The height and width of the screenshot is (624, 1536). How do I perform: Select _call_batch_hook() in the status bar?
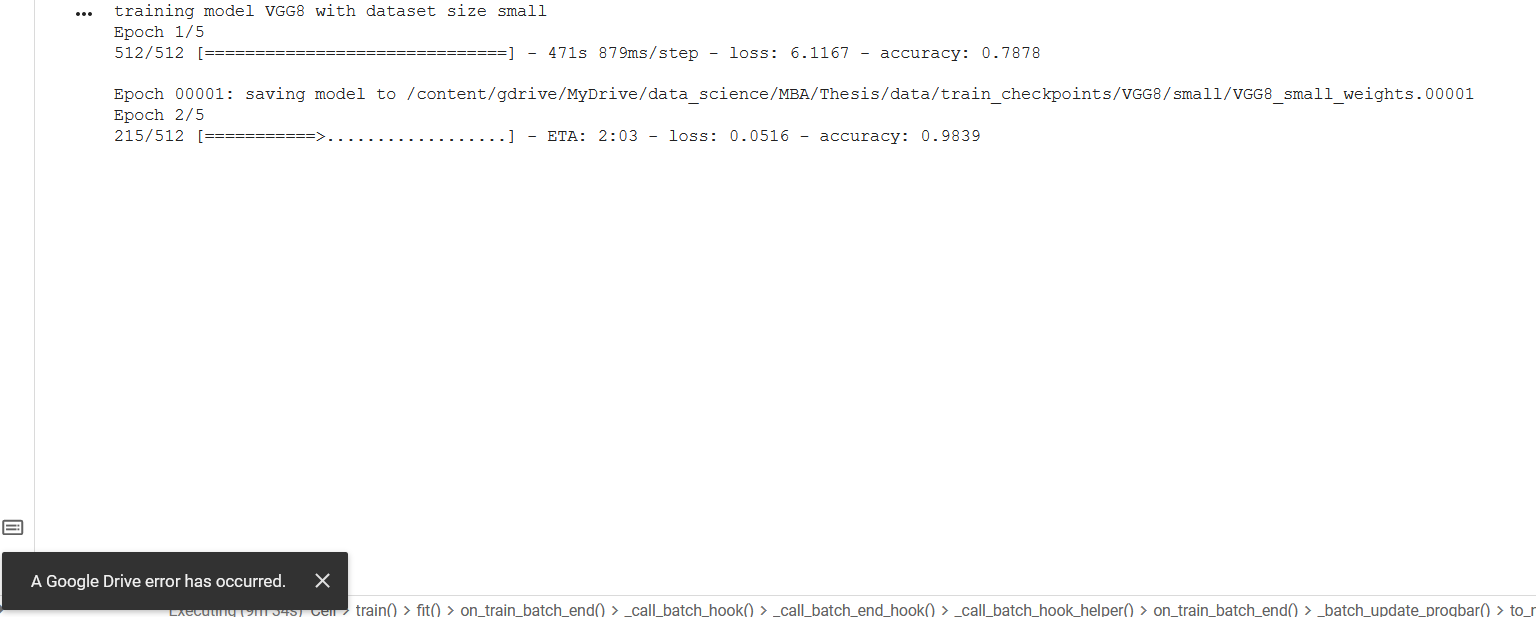(689, 610)
